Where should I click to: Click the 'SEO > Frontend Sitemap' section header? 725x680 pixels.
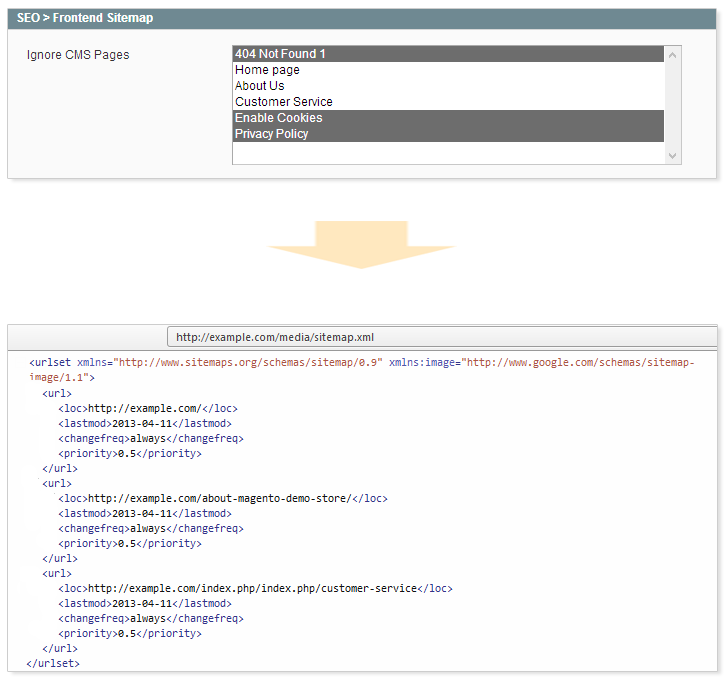pyautogui.click(x=85, y=18)
